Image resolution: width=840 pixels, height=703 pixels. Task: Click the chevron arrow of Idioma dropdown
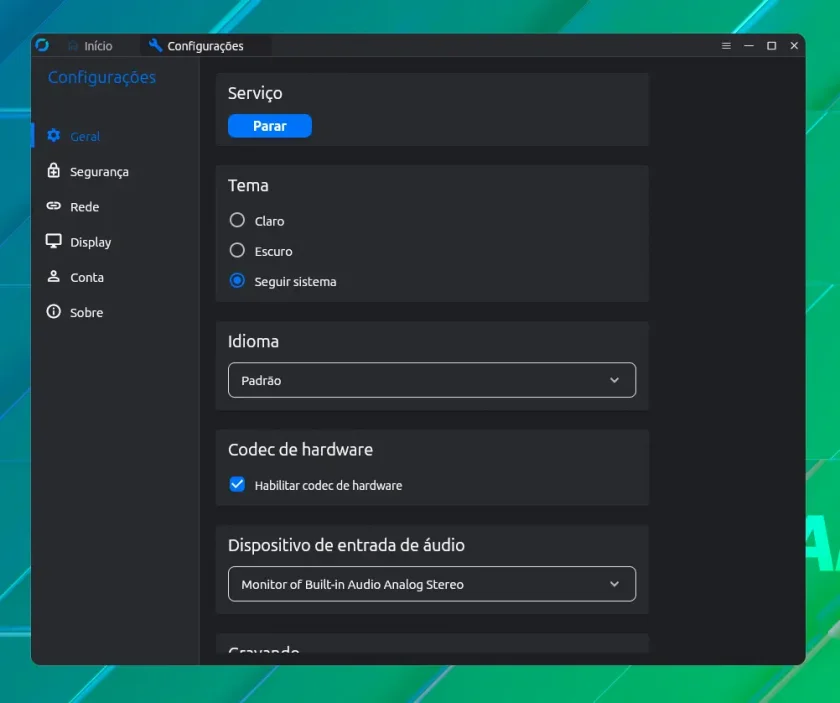click(614, 380)
